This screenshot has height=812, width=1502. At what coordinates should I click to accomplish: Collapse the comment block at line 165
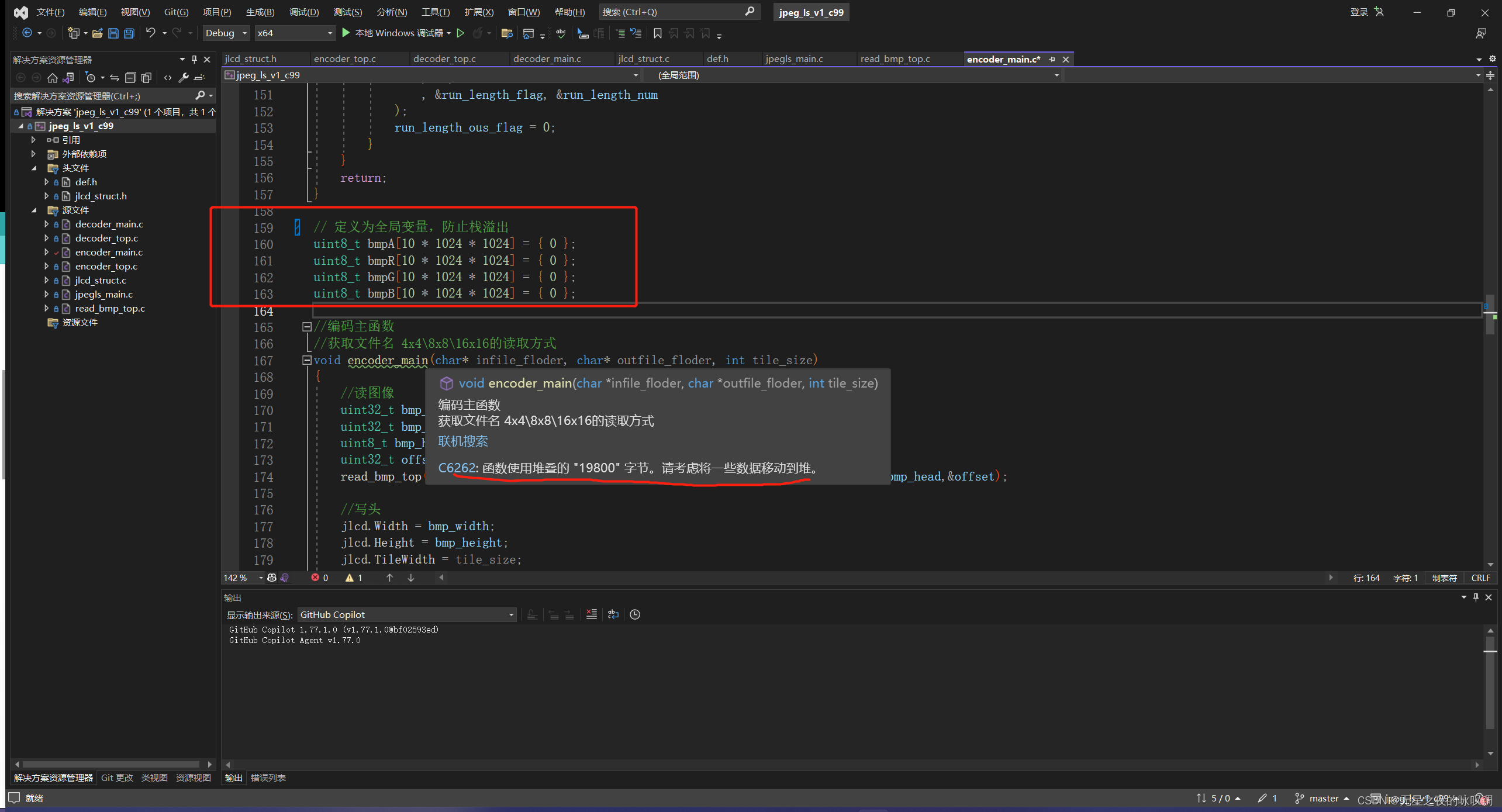[x=306, y=327]
